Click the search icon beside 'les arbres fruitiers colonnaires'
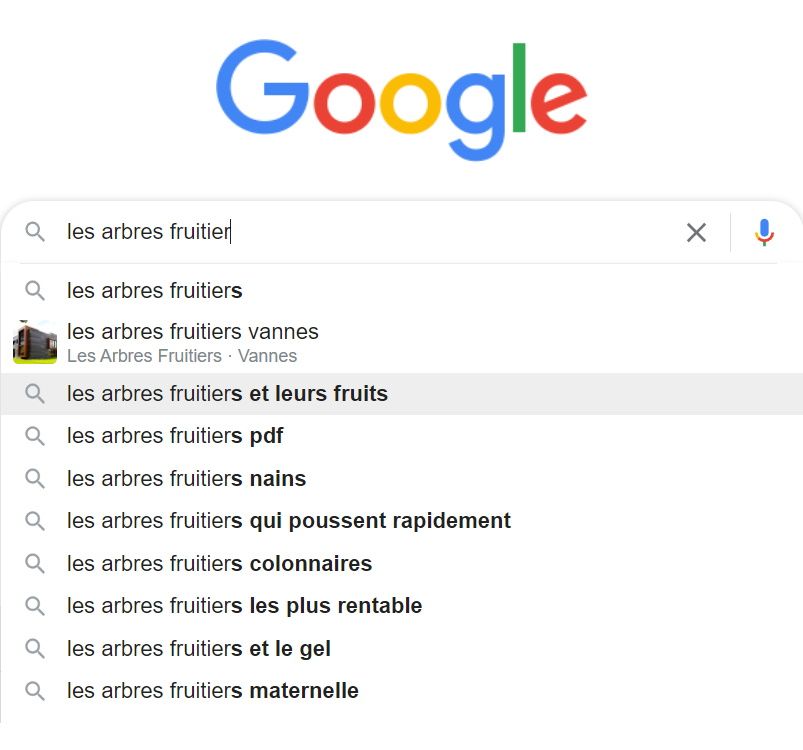The height and width of the screenshot is (750, 803). click(34, 563)
